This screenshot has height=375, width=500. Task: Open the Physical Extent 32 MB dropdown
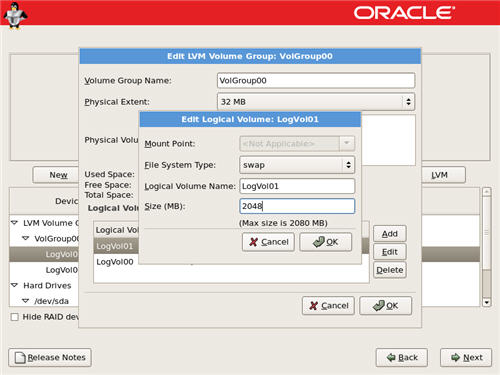316,102
